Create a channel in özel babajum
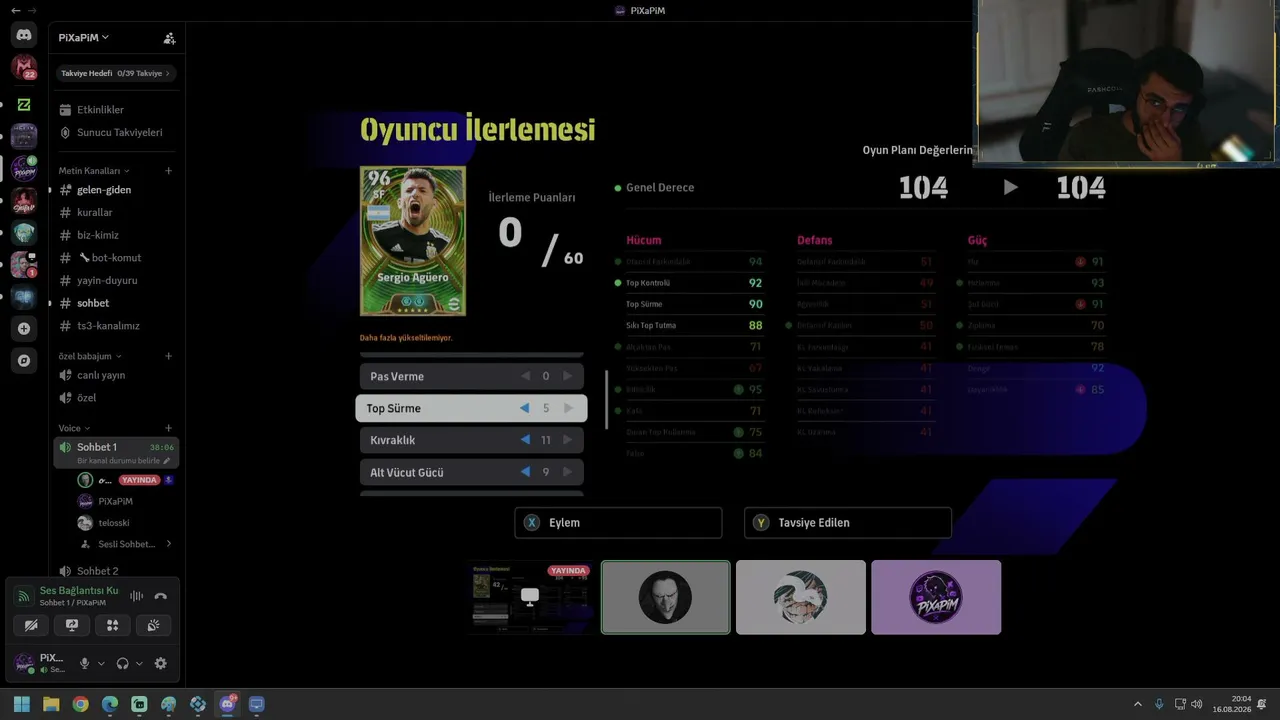The image size is (1280, 720). tap(168, 356)
